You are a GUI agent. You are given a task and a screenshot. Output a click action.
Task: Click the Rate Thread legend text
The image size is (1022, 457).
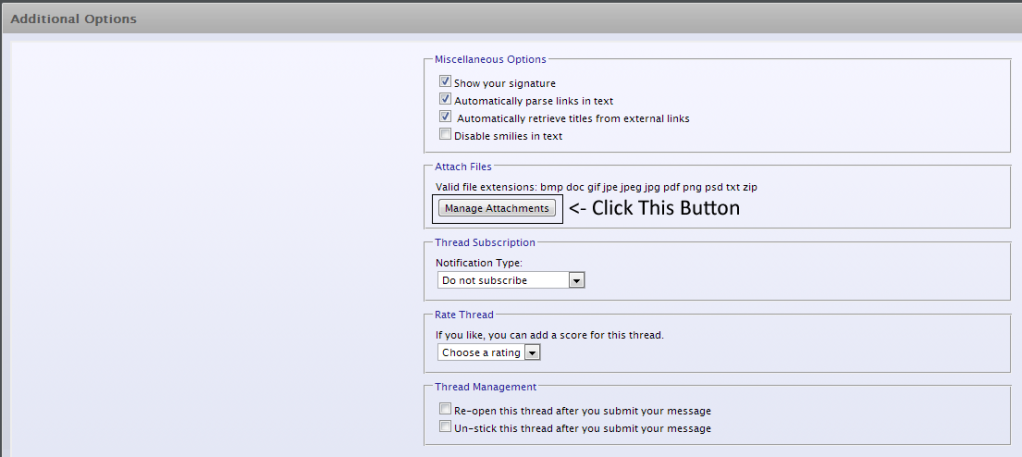click(464, 315)
